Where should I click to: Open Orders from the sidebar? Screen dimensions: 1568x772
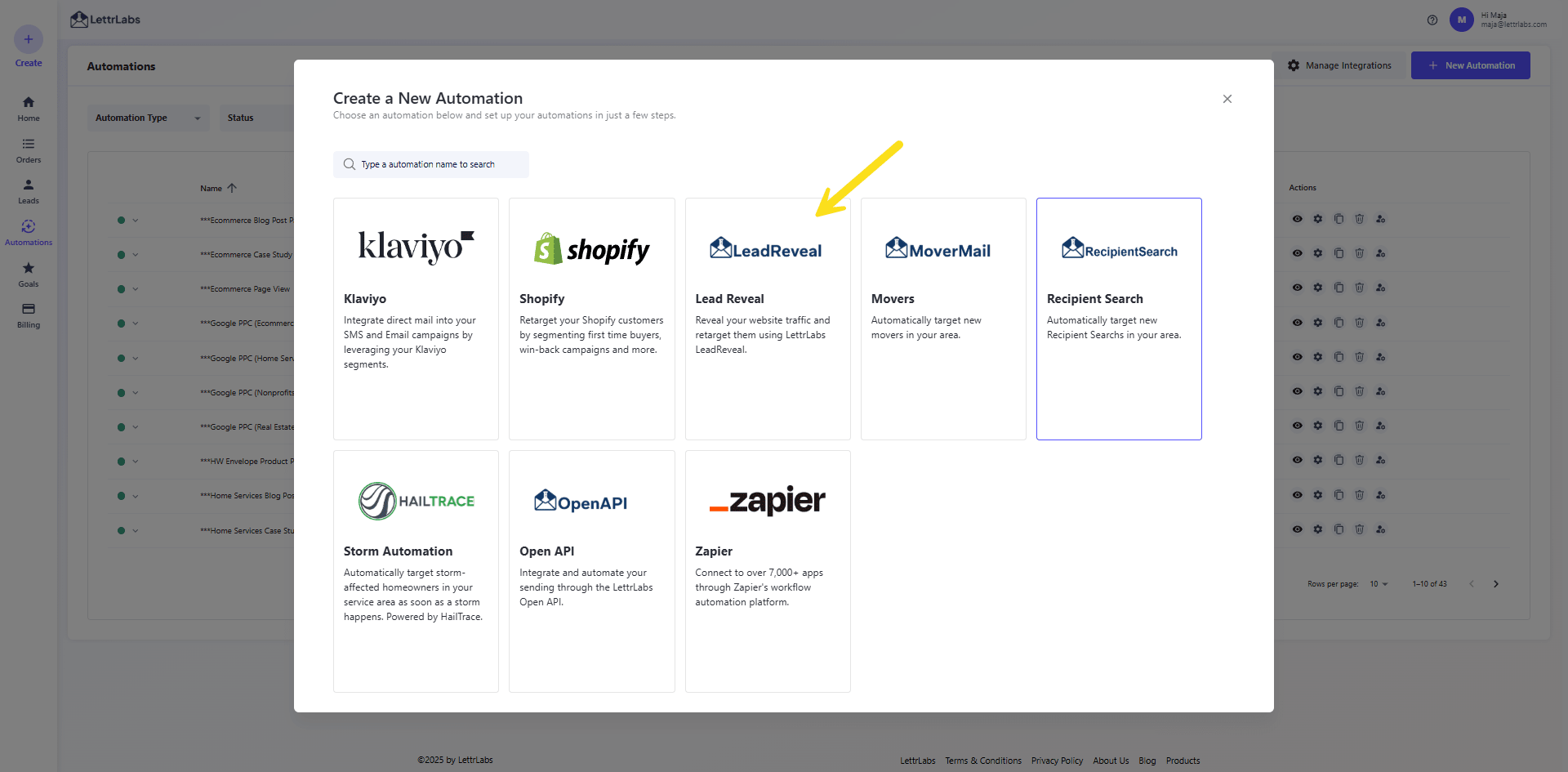(29, 150)
